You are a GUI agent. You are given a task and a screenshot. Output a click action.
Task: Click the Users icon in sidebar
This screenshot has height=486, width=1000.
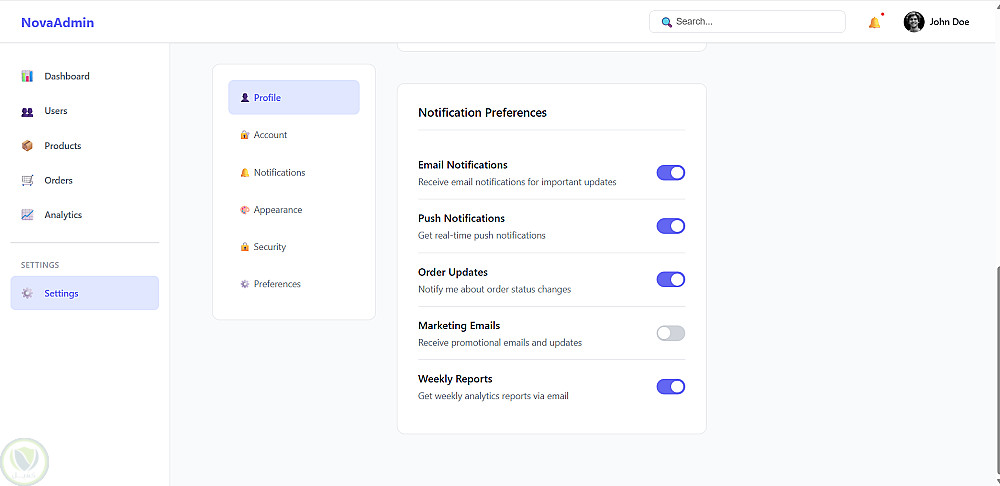27,111
